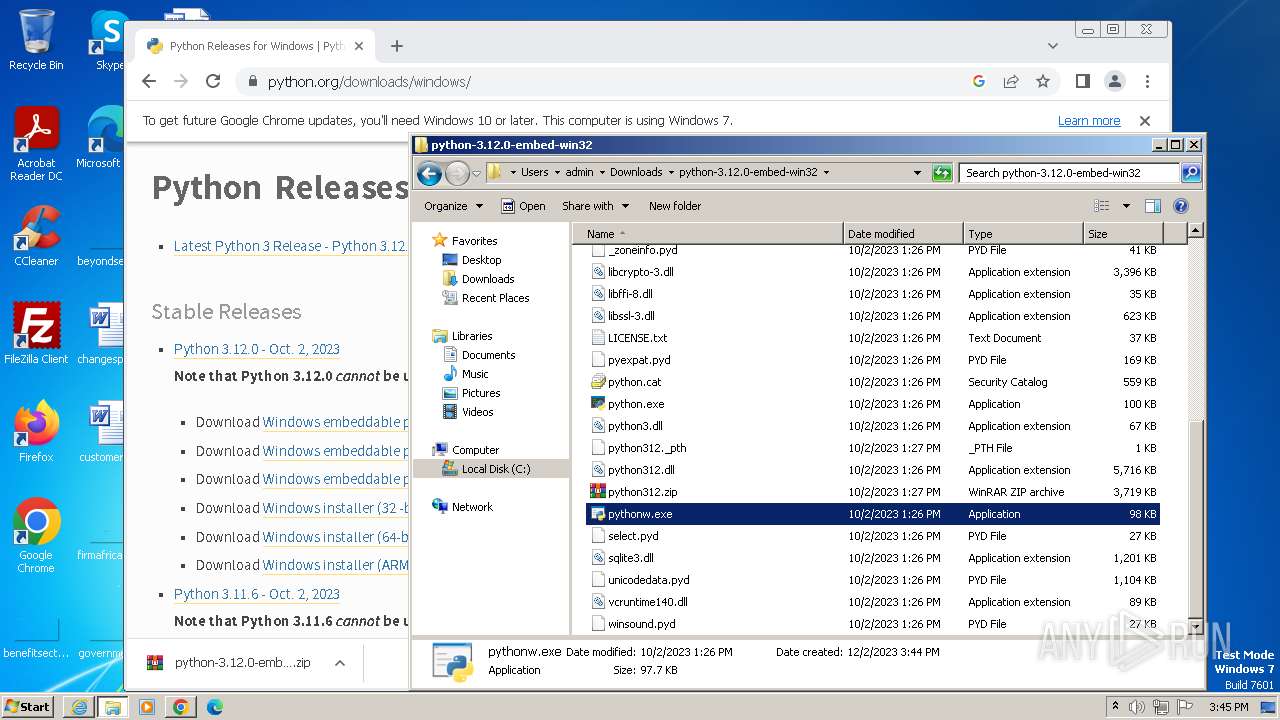Screen dimensions: 1280x720
Task: Click the Explorer search magnifier
Action: tap(1190, 173)
